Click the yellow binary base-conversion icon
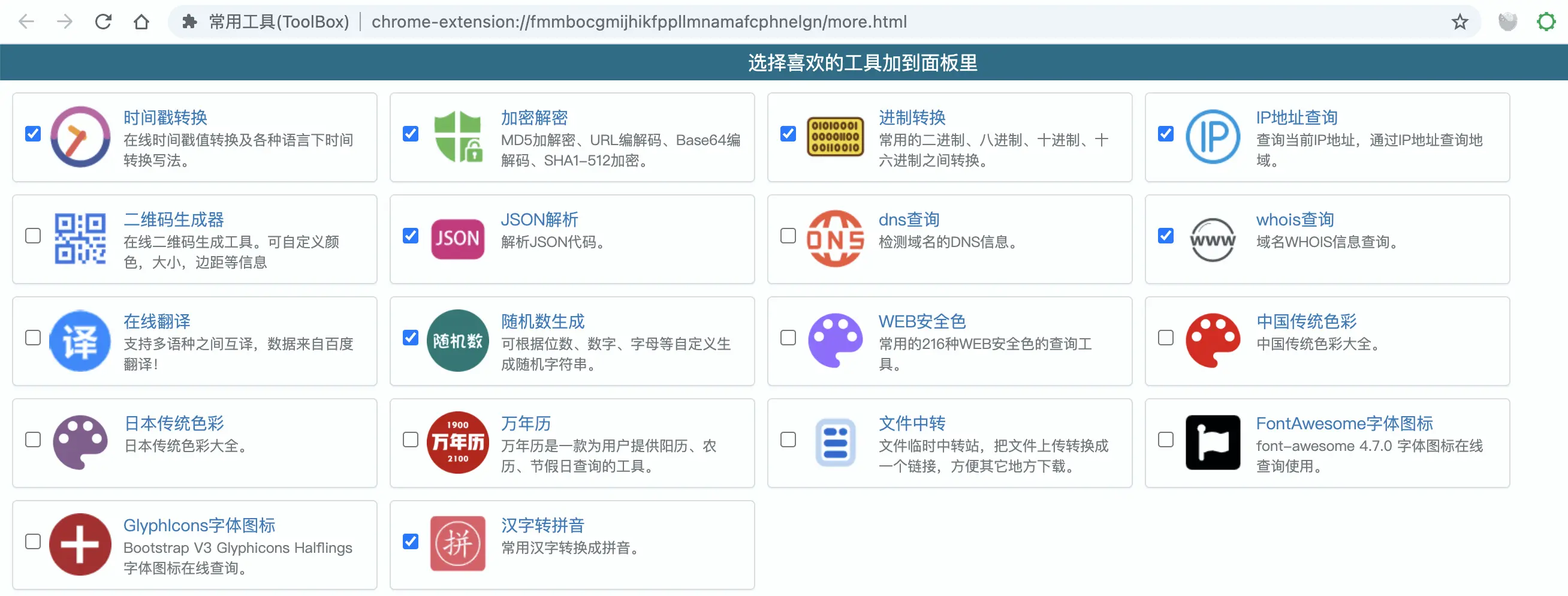The width and height of the screenshot is (1568, 596). click(x=835, y=137)
